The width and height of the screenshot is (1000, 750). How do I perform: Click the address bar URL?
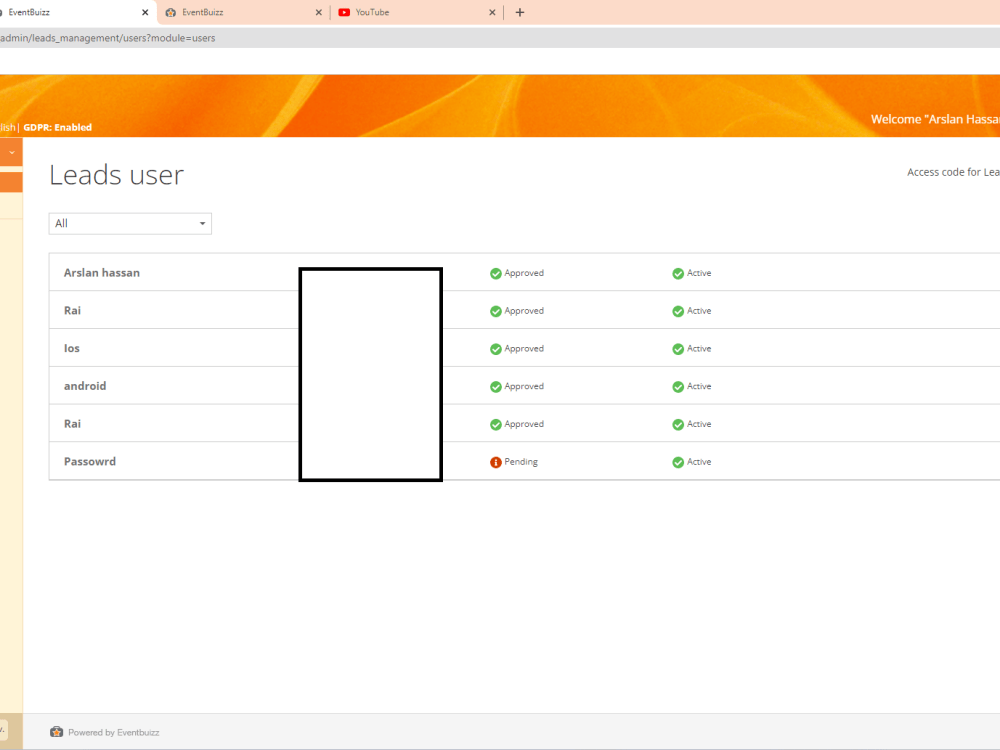click(x=107, y=38)
